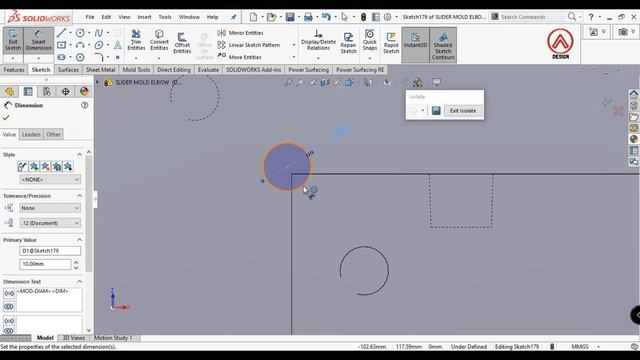The width and height of the screenshot is (640, 360).
Task: Click the Undo icon
Action: pos(326,17)
